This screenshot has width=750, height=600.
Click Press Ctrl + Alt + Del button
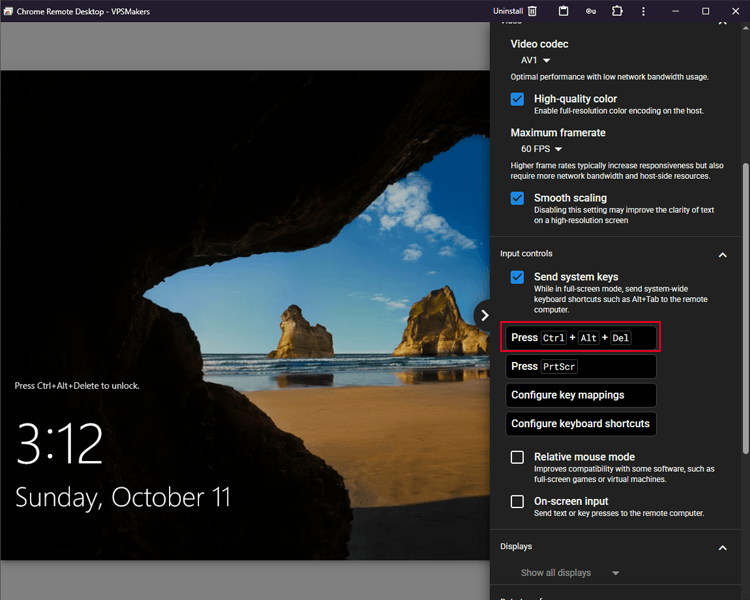coord(581,338)
